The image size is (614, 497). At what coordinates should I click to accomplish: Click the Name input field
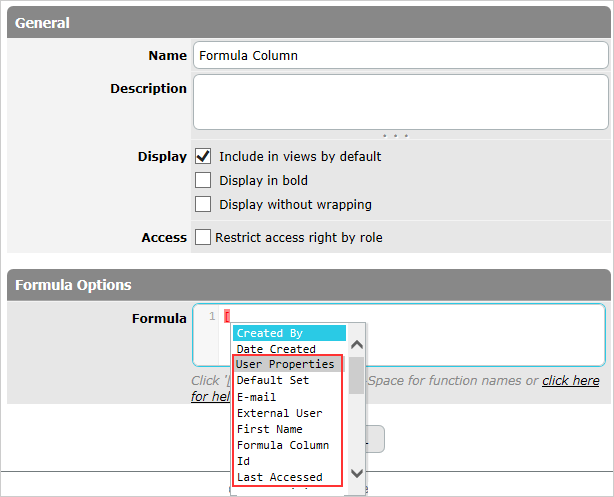401,55
